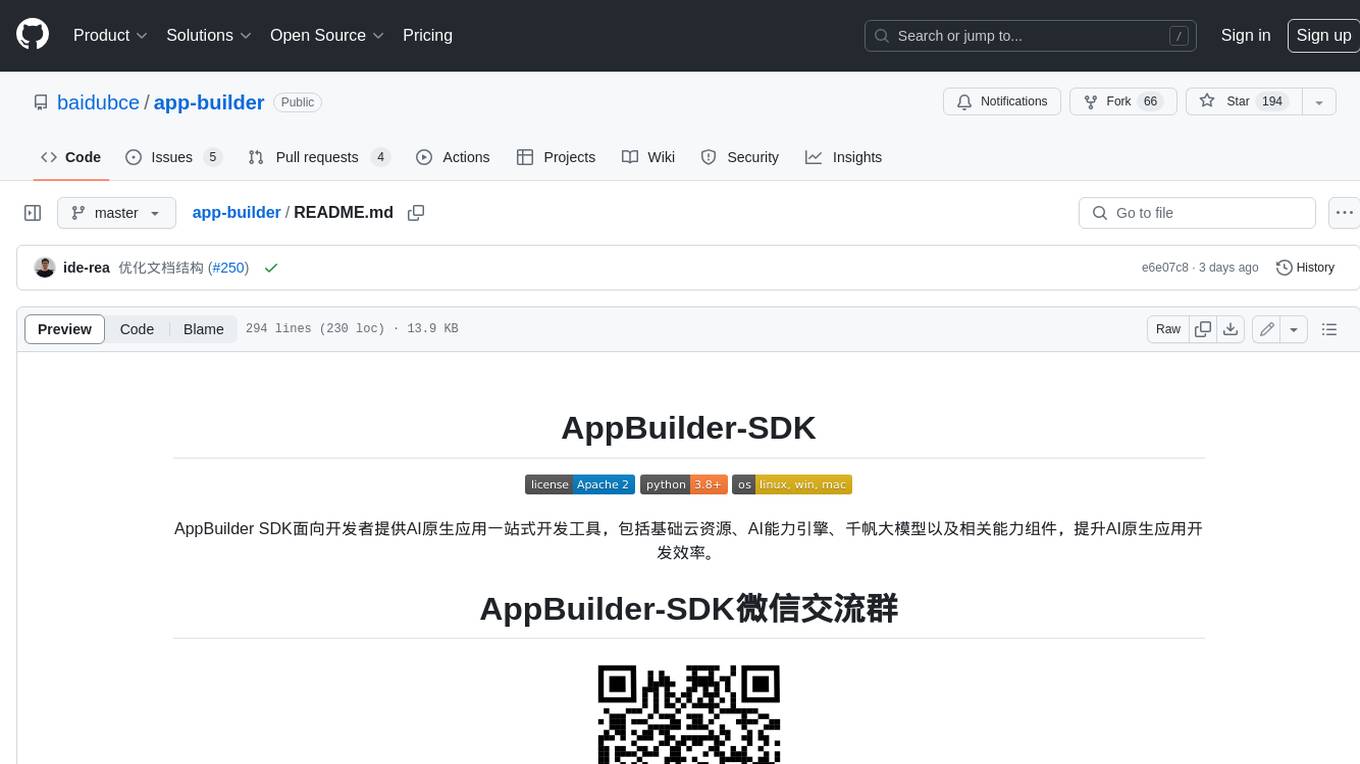1360x764 pixels.
Task: Copy the README.md file path
Action: click(x=416, y=213)
